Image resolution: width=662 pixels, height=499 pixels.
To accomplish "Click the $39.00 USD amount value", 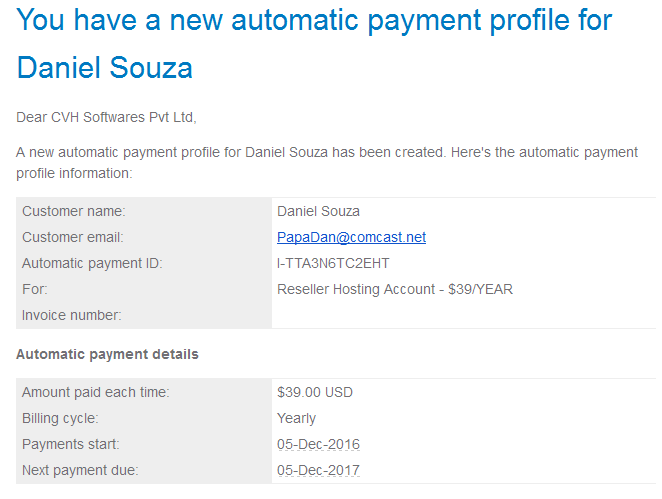I will tap(315, 392).
